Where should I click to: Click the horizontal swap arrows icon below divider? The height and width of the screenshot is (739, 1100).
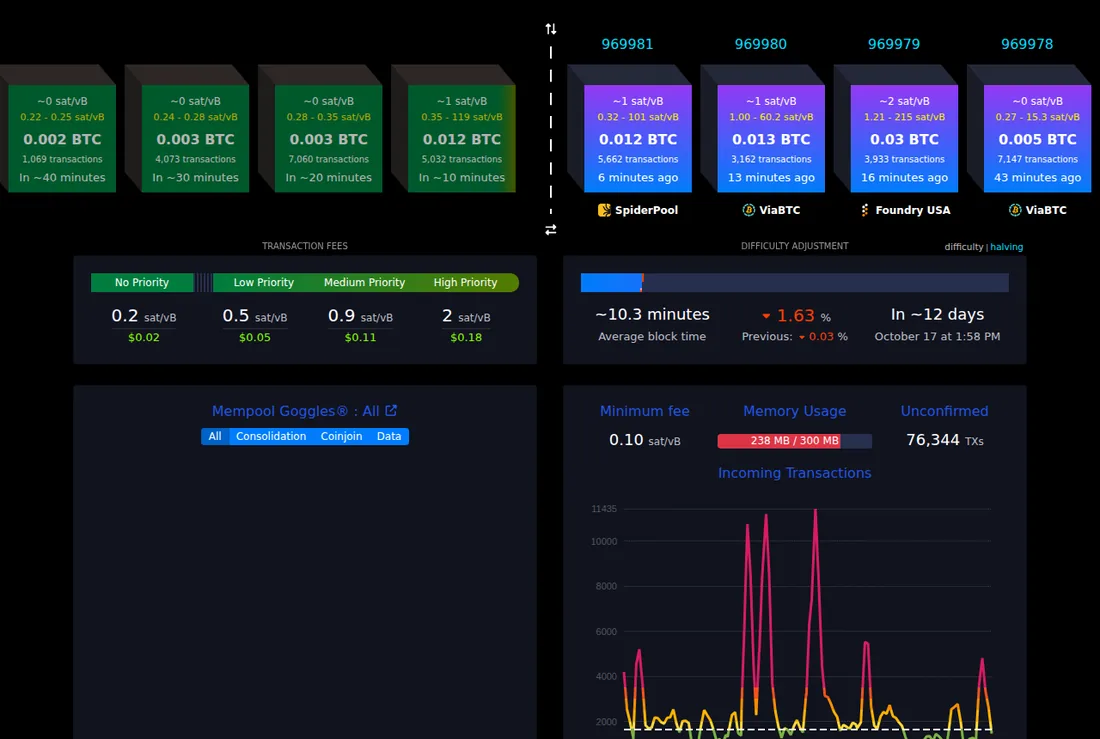click(551, 229)
